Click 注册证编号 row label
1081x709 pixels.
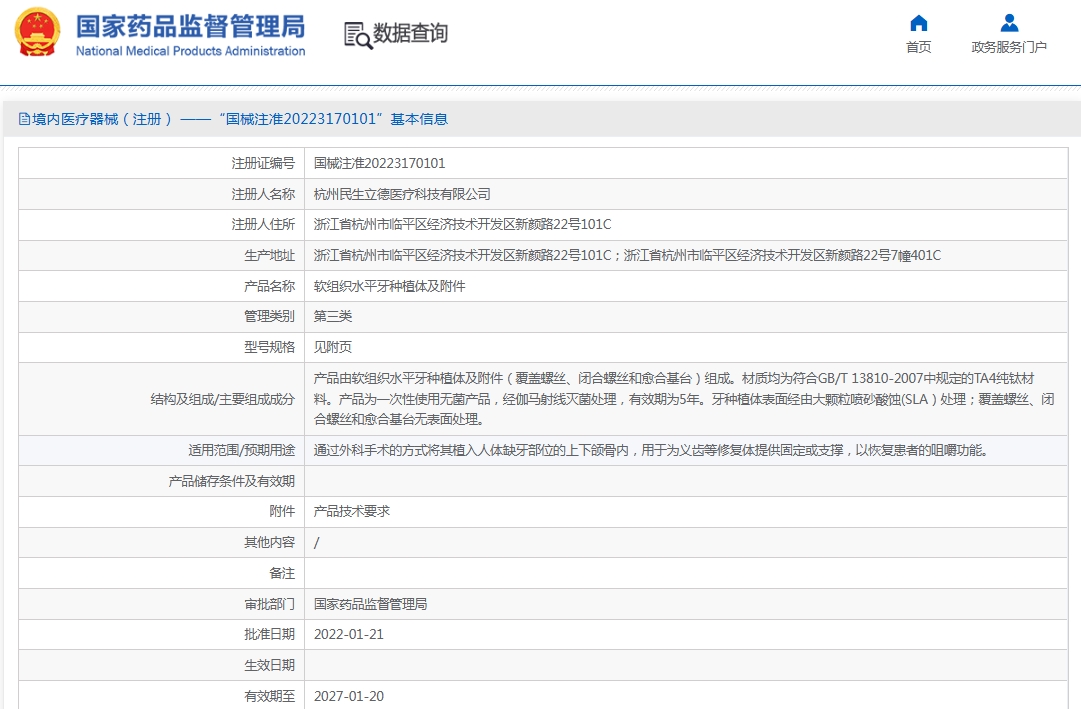click(263, 163)
